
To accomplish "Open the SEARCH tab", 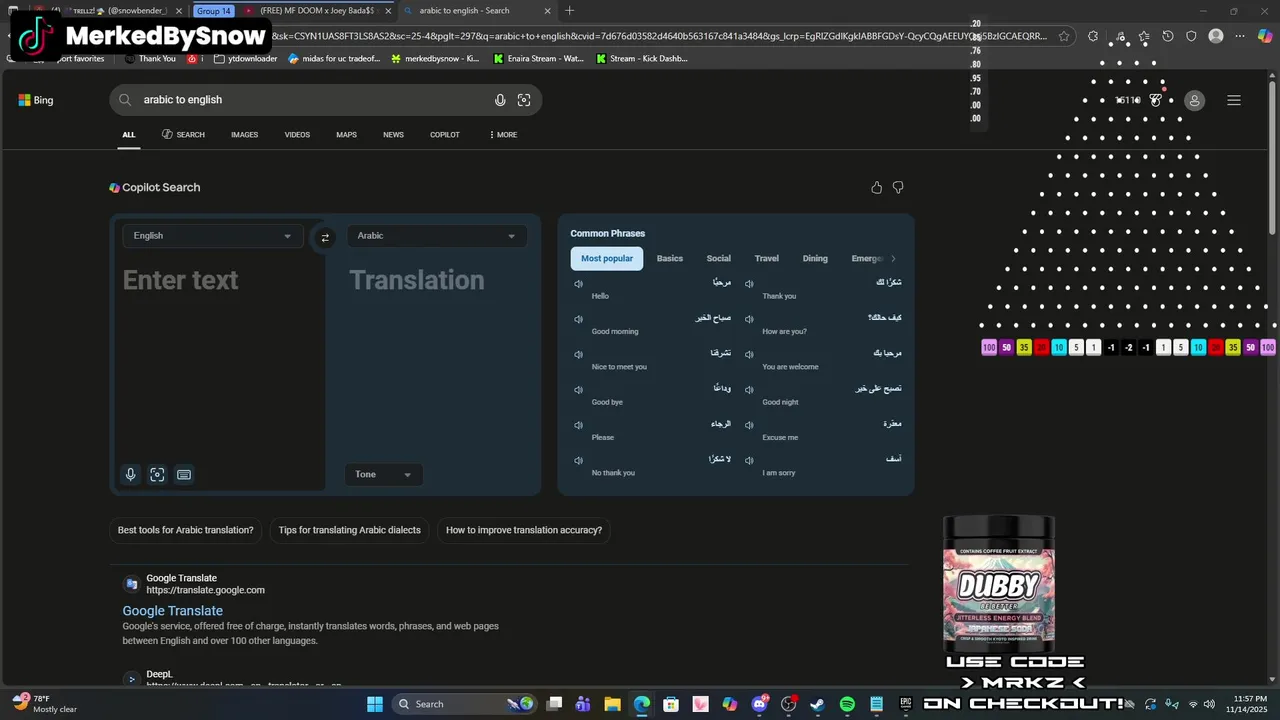I will point(183,135).
